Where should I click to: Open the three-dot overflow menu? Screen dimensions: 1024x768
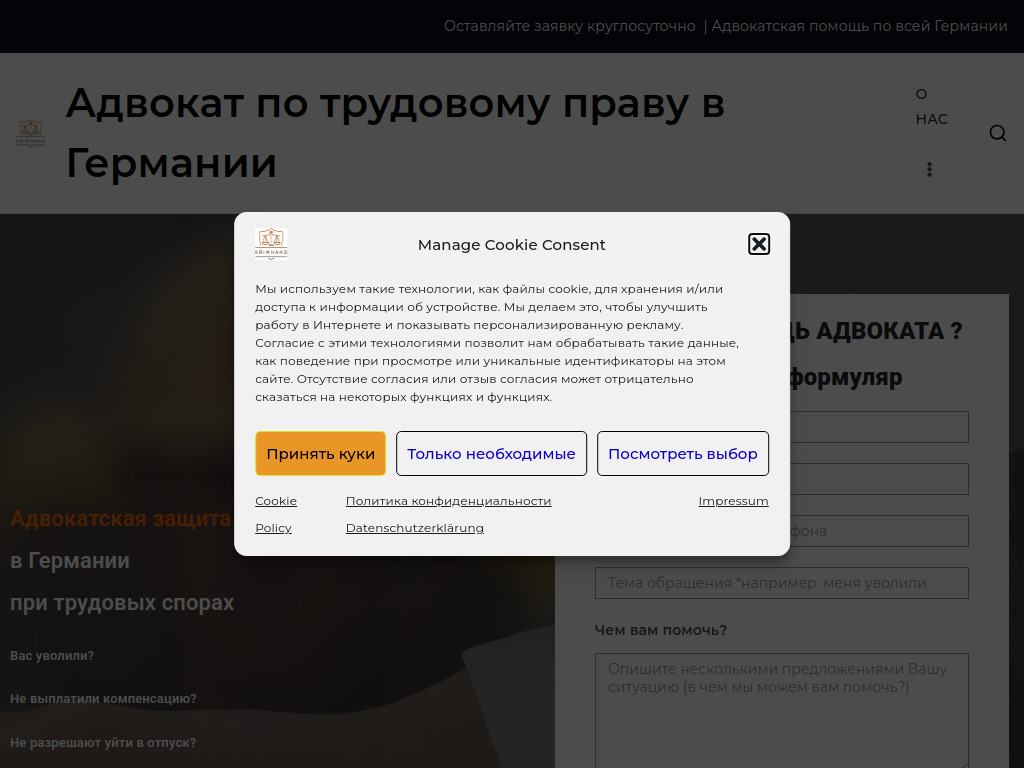[x=929, y=169]
